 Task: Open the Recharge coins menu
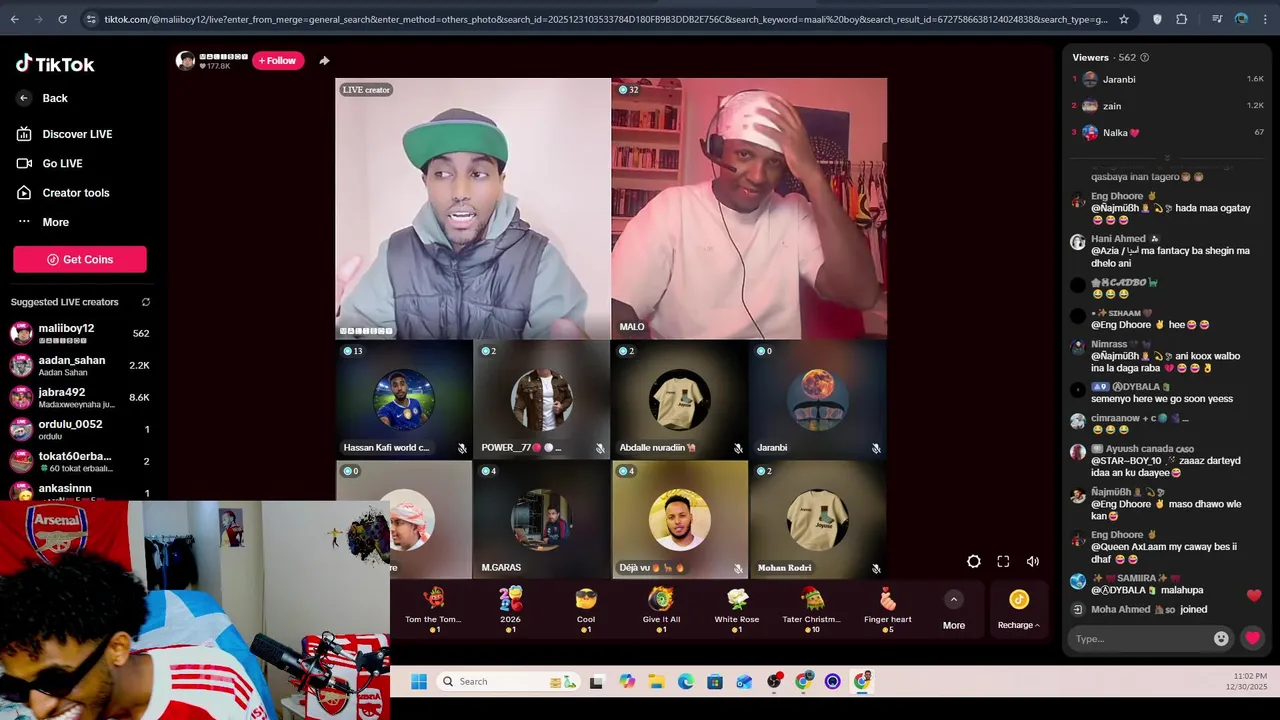point(1018,608)
